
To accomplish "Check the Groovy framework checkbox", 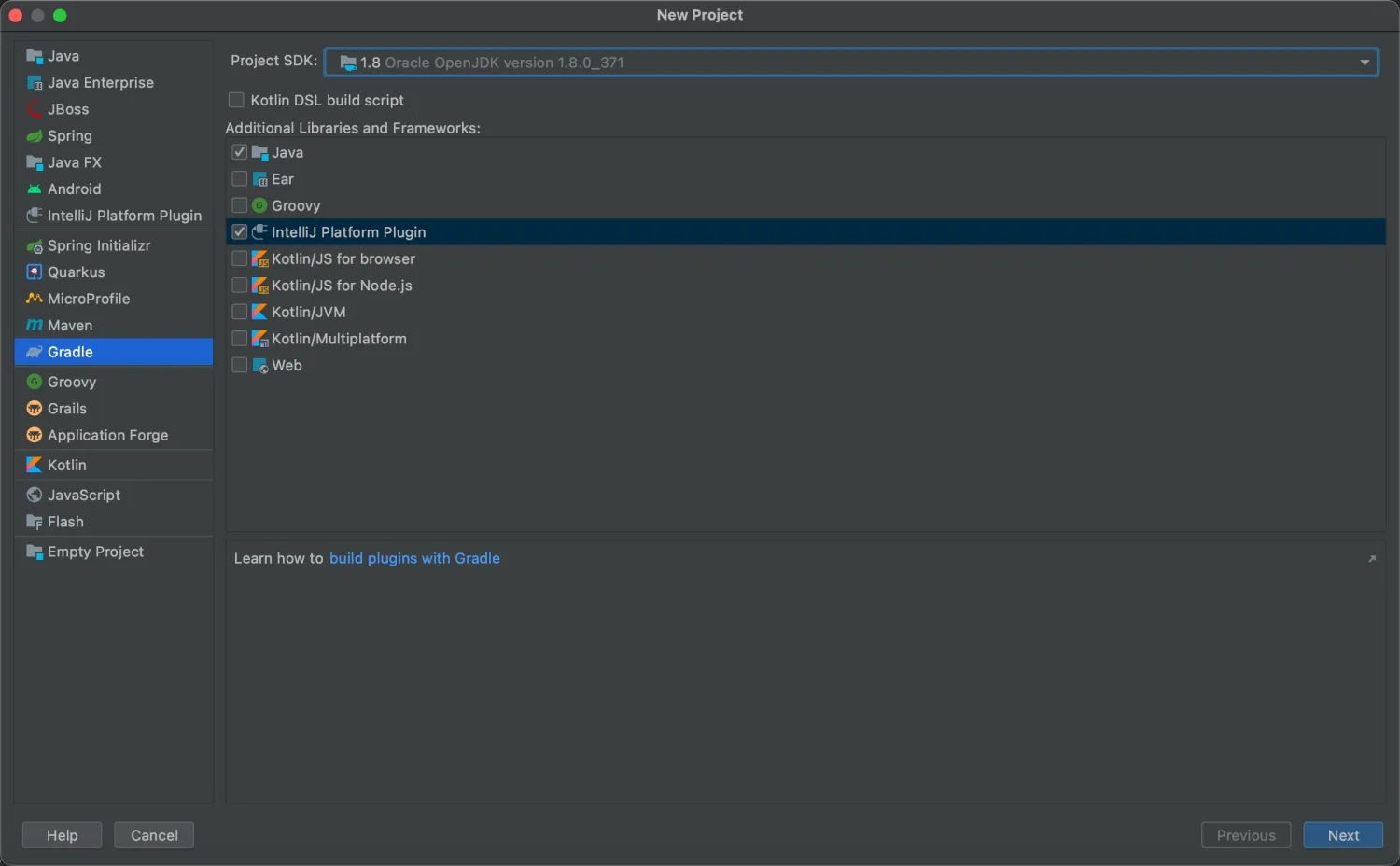I will coord(240,205).
